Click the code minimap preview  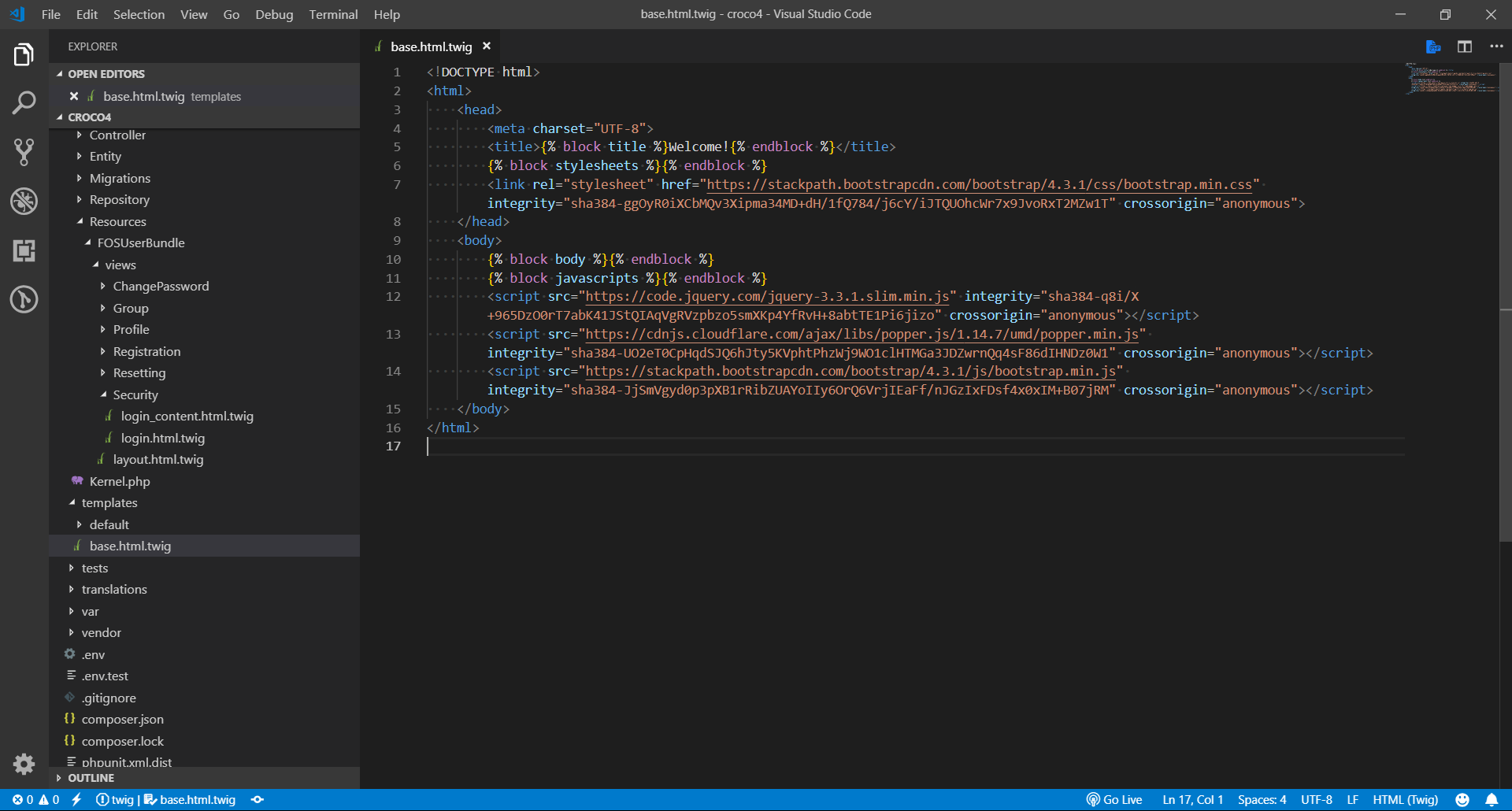tap(1452, 79)
